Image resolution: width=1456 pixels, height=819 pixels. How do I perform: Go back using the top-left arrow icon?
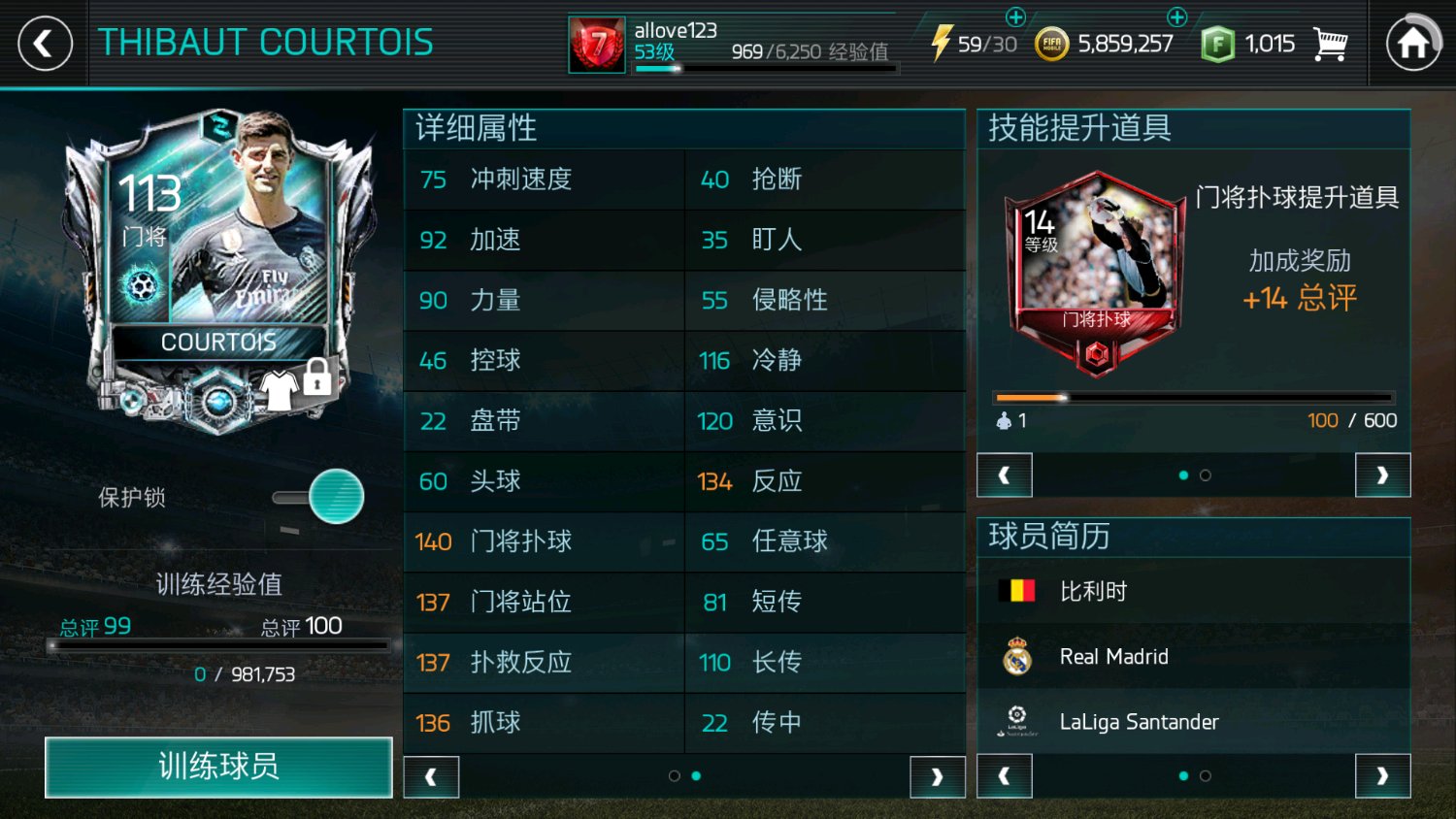click(x=45, y=44)
